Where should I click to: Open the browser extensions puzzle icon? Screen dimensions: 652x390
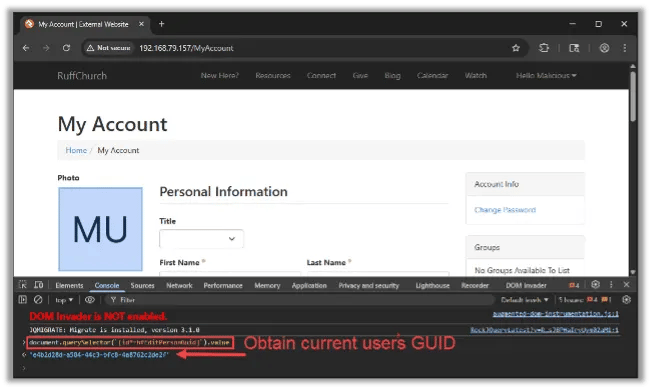click(x=544, y=48)
